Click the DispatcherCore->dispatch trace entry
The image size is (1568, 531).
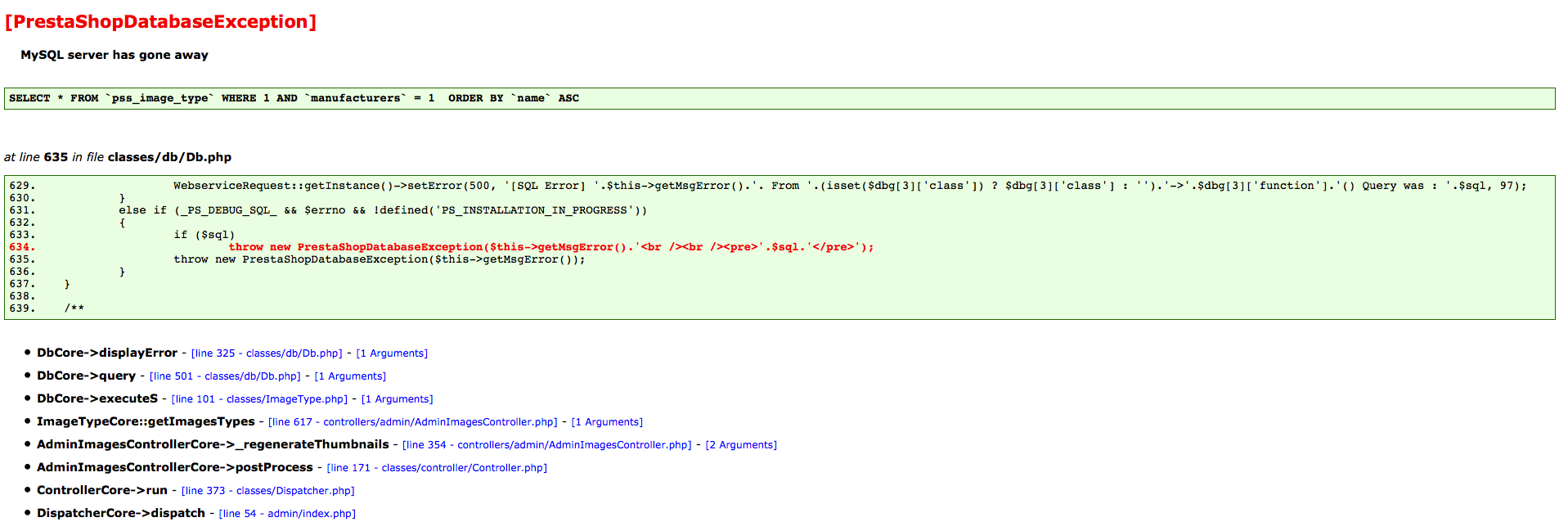(x=121, y=514)
